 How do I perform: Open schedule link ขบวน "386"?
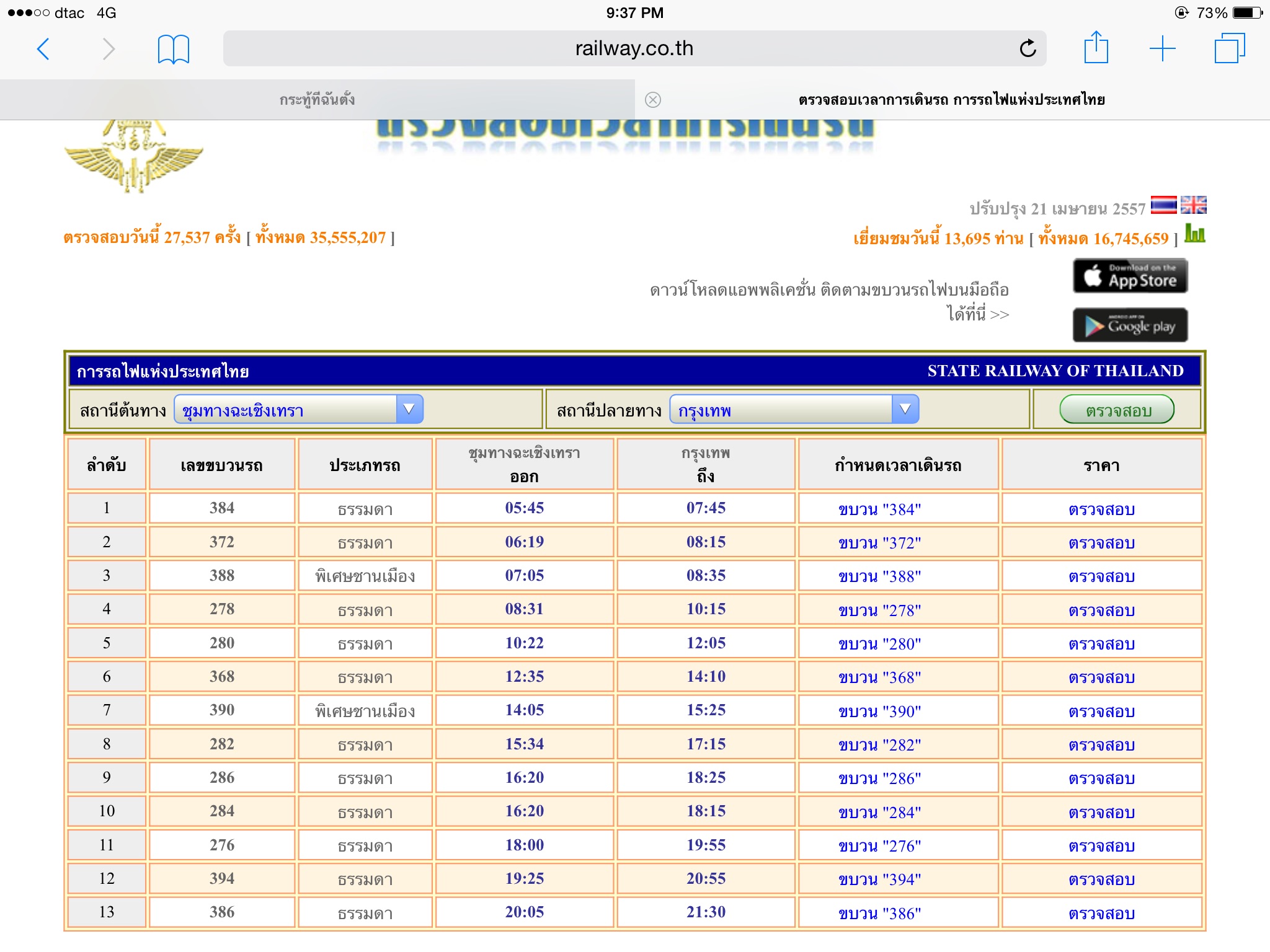coord(879,914)
